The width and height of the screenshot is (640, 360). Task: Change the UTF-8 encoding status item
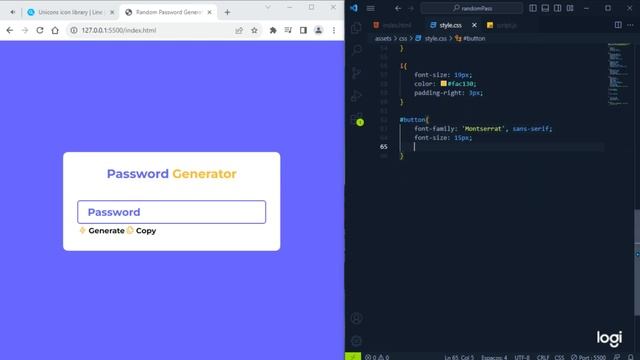522,357
